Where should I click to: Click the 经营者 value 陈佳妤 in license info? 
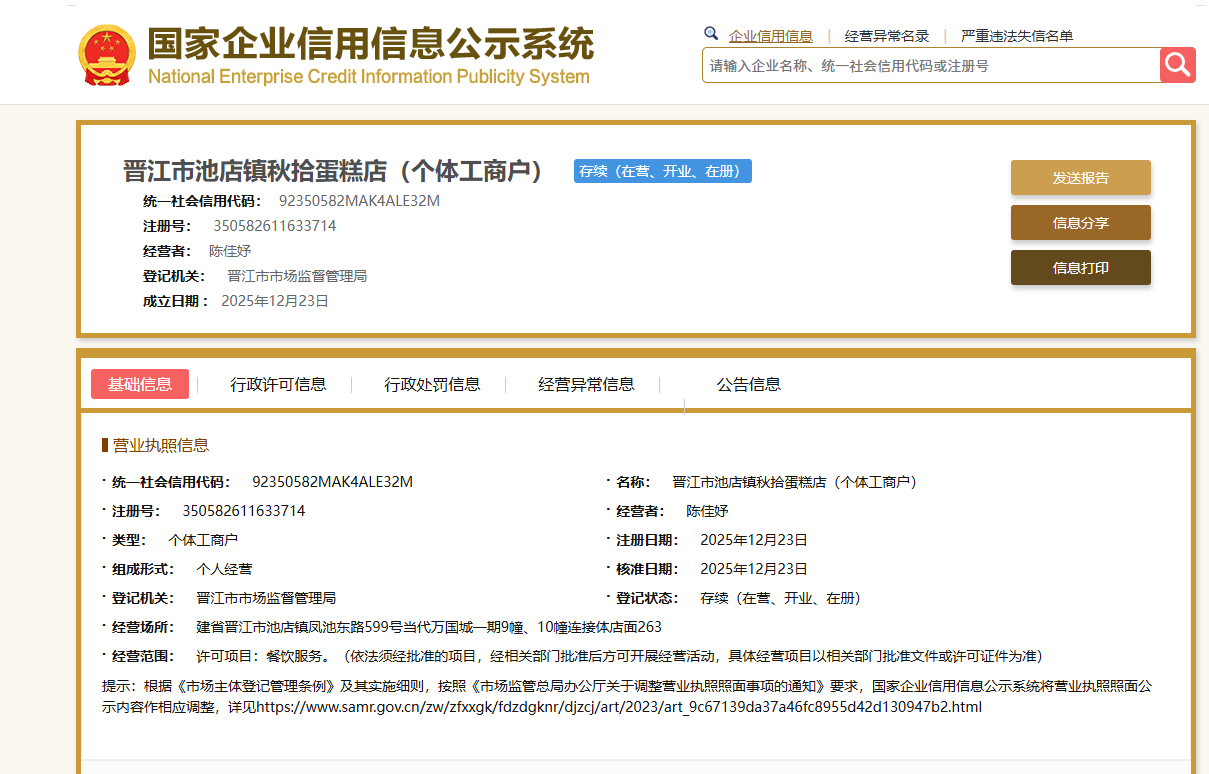[707, 511]
